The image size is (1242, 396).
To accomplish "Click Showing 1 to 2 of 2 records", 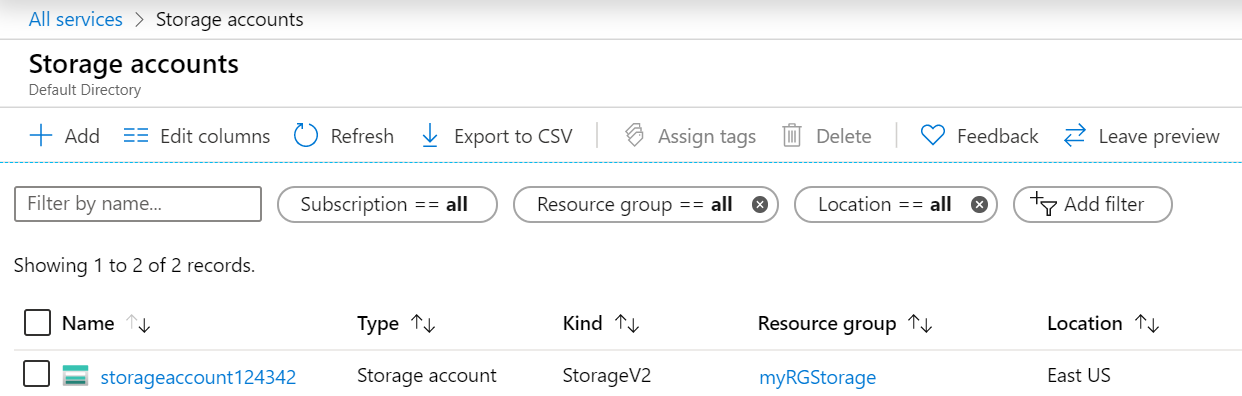I will [x=135, y=266].
